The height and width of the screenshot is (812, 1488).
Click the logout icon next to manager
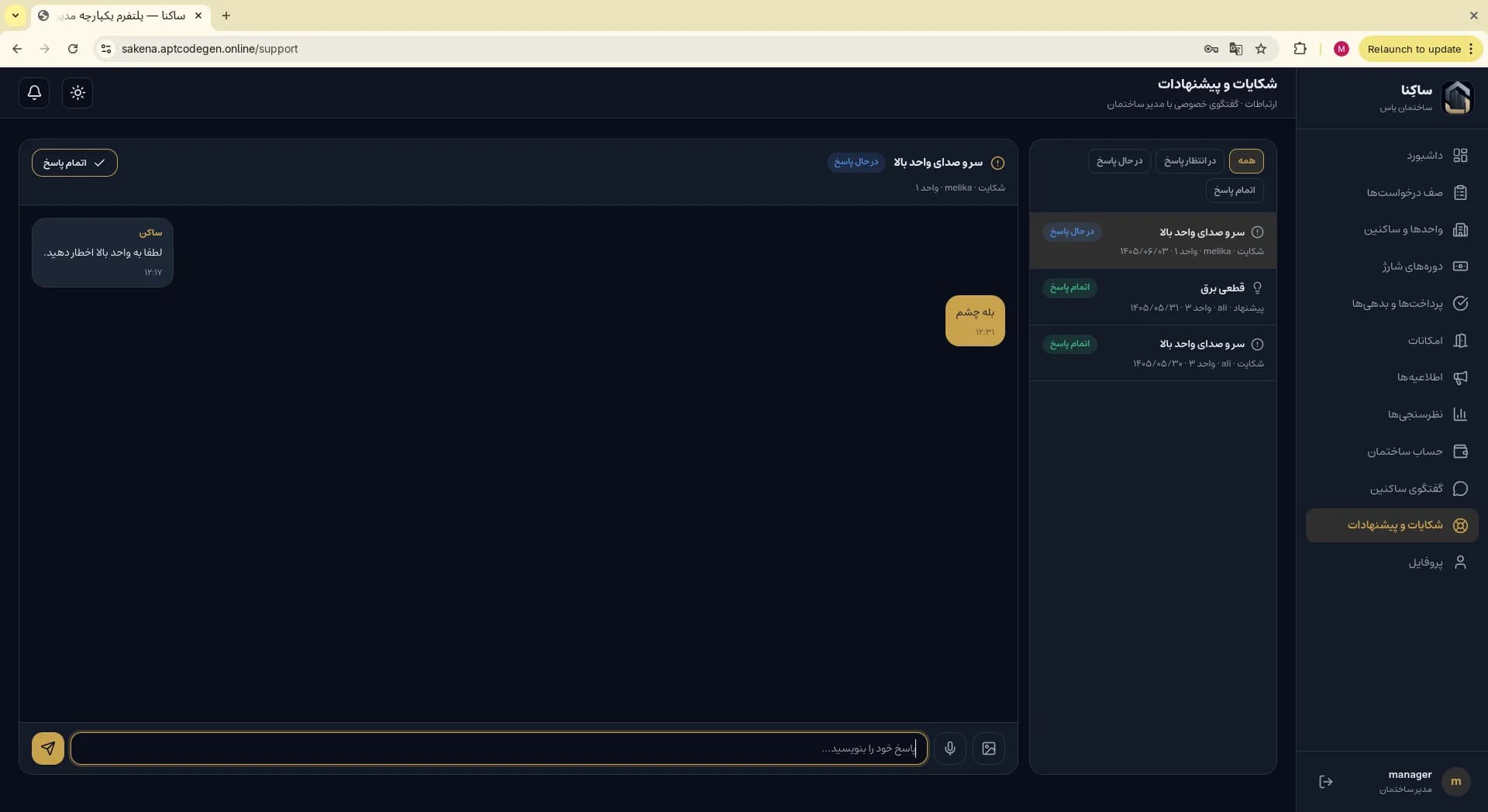[x=1326, y=782]
